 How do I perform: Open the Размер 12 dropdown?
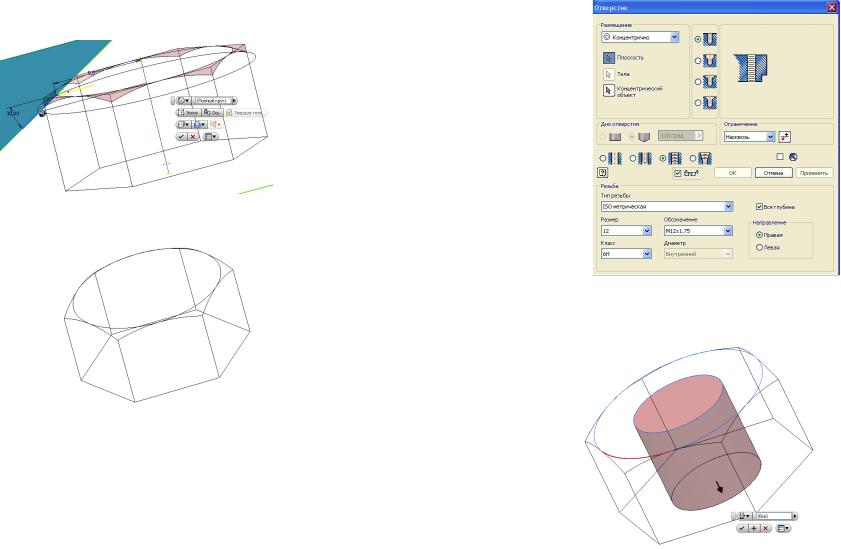pos(647,231)
